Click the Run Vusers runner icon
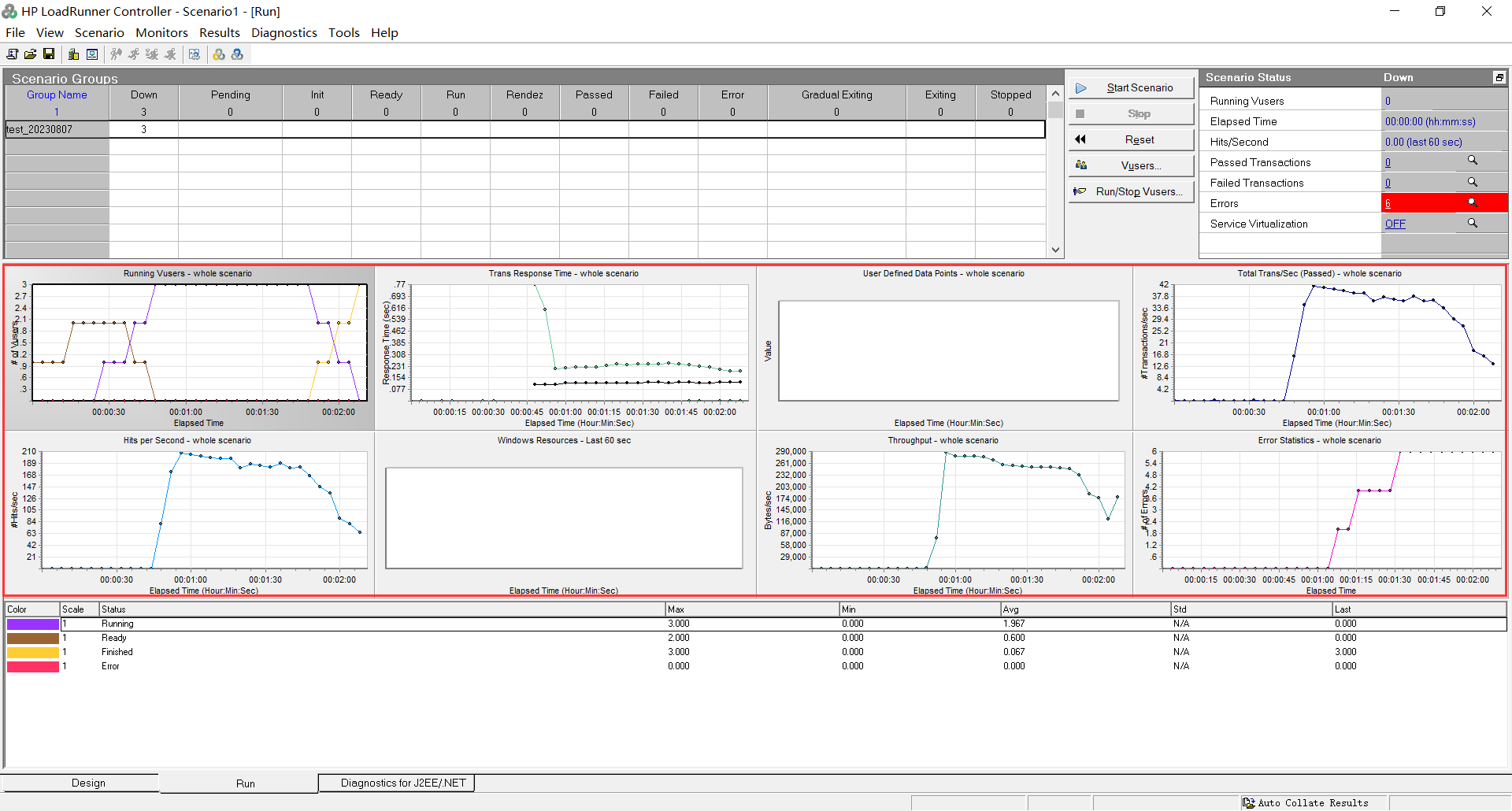Image resolution: width=1512 pixels, height=811 pixels. point(134,54)
